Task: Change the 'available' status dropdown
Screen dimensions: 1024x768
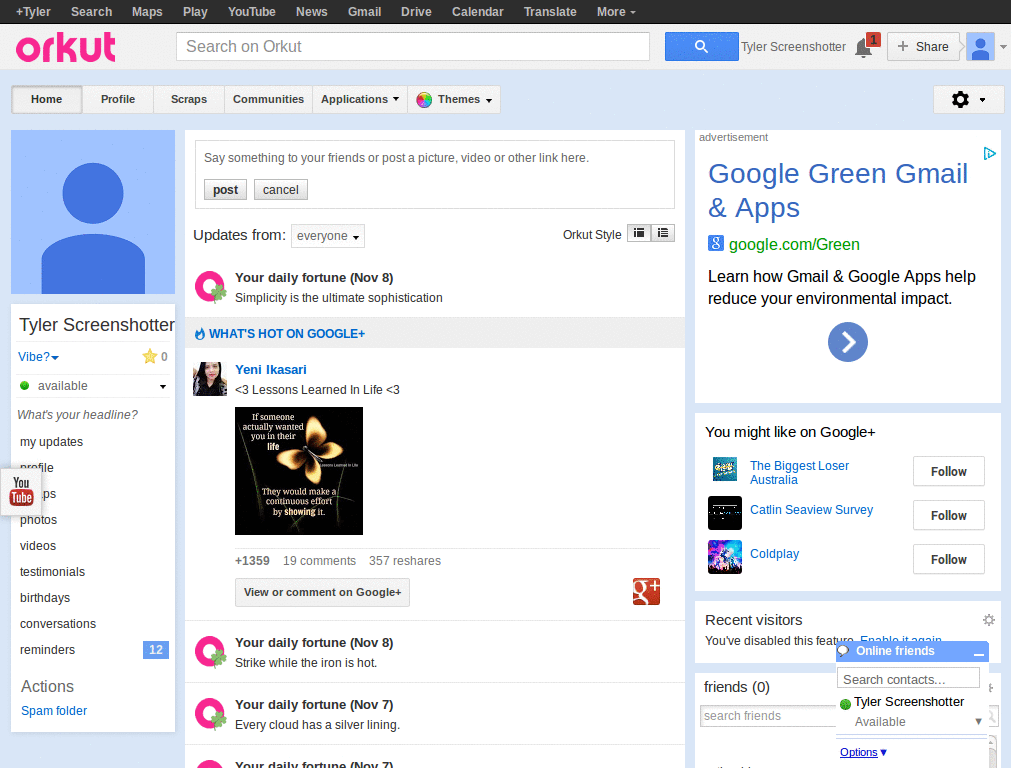Action: pos(93,386)
